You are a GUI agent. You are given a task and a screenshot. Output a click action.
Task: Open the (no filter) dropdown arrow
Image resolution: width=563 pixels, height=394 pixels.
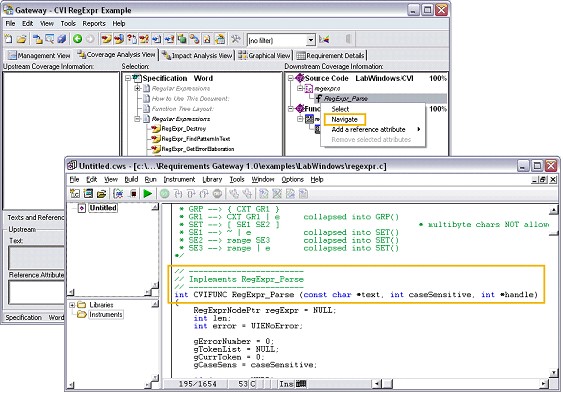311,40
